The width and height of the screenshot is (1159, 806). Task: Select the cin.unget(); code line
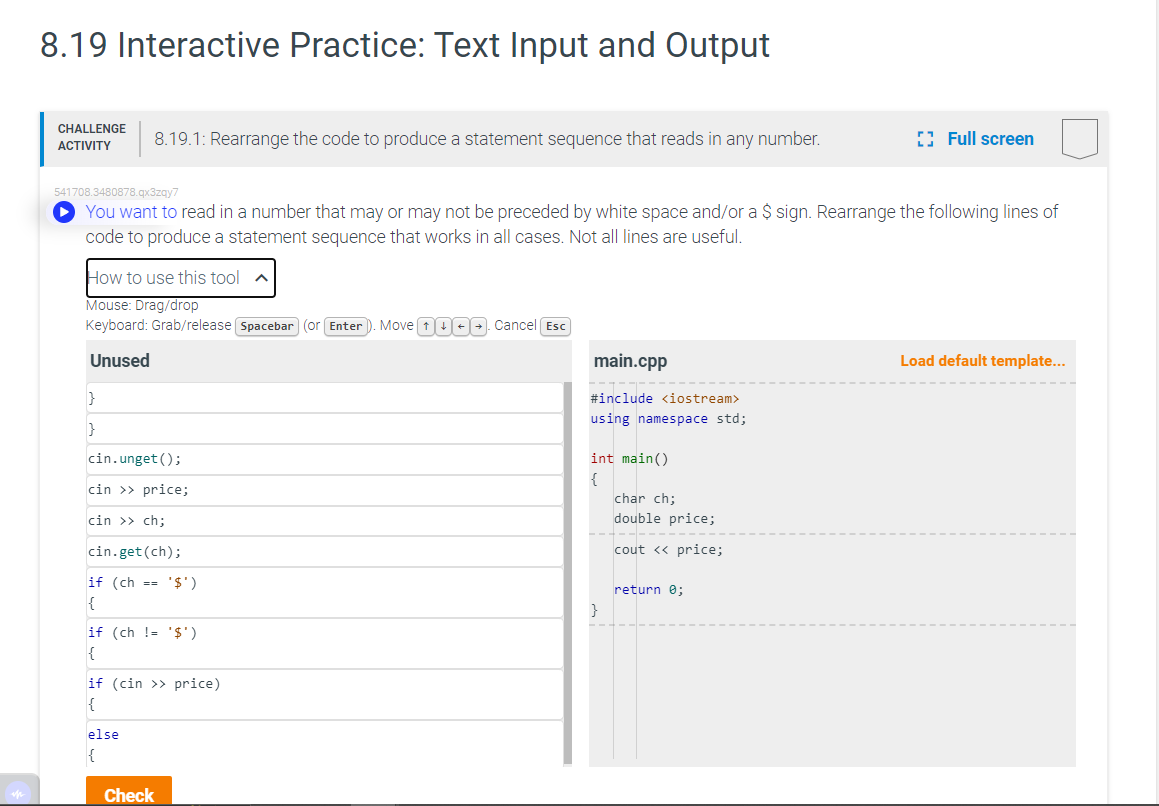(x=324, y=459)
